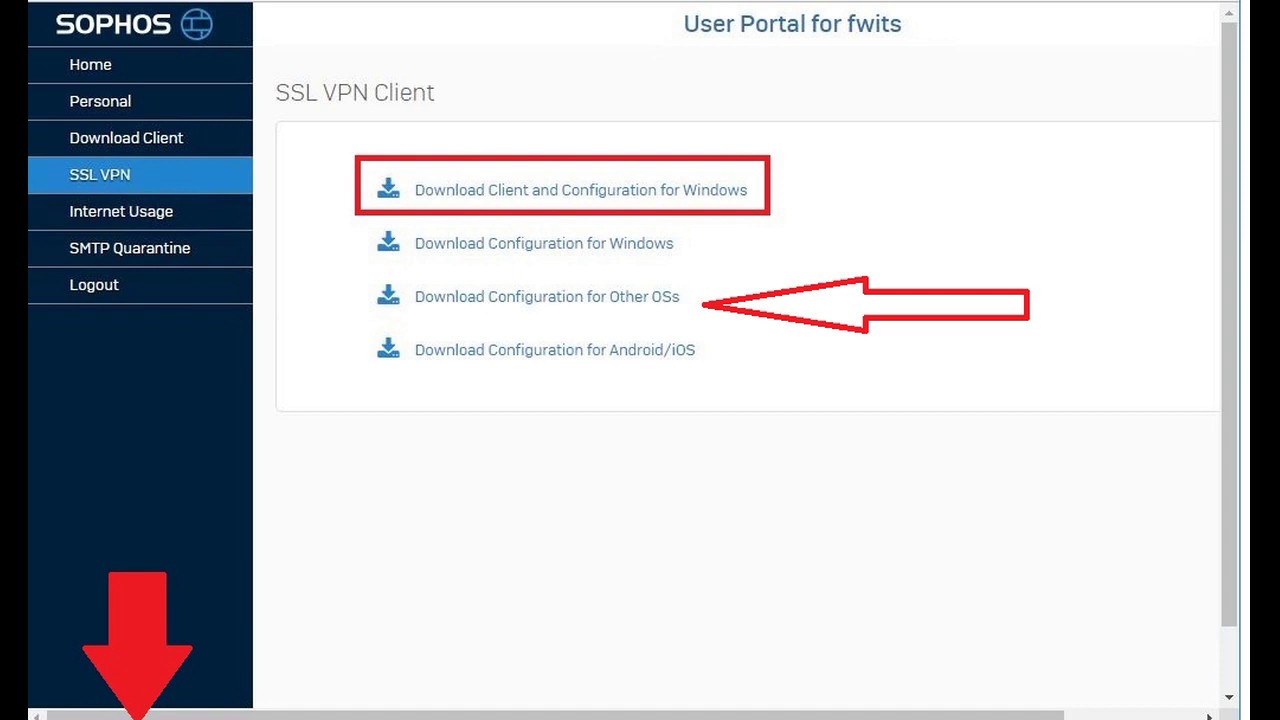The width and height of the screenshot is (1280, 720).
Task: Open SMTP Quarantine page
Action: 140,248
